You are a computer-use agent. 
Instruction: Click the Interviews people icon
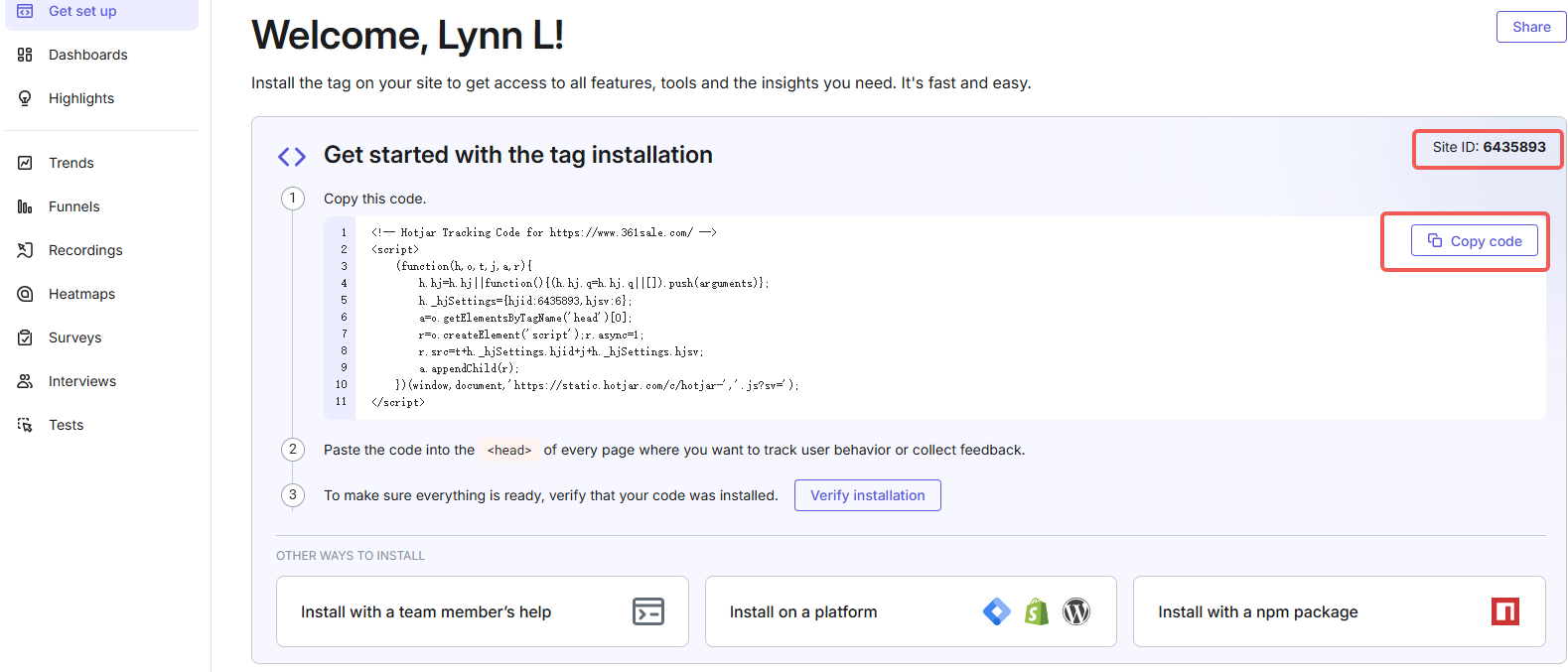(25, 381)
